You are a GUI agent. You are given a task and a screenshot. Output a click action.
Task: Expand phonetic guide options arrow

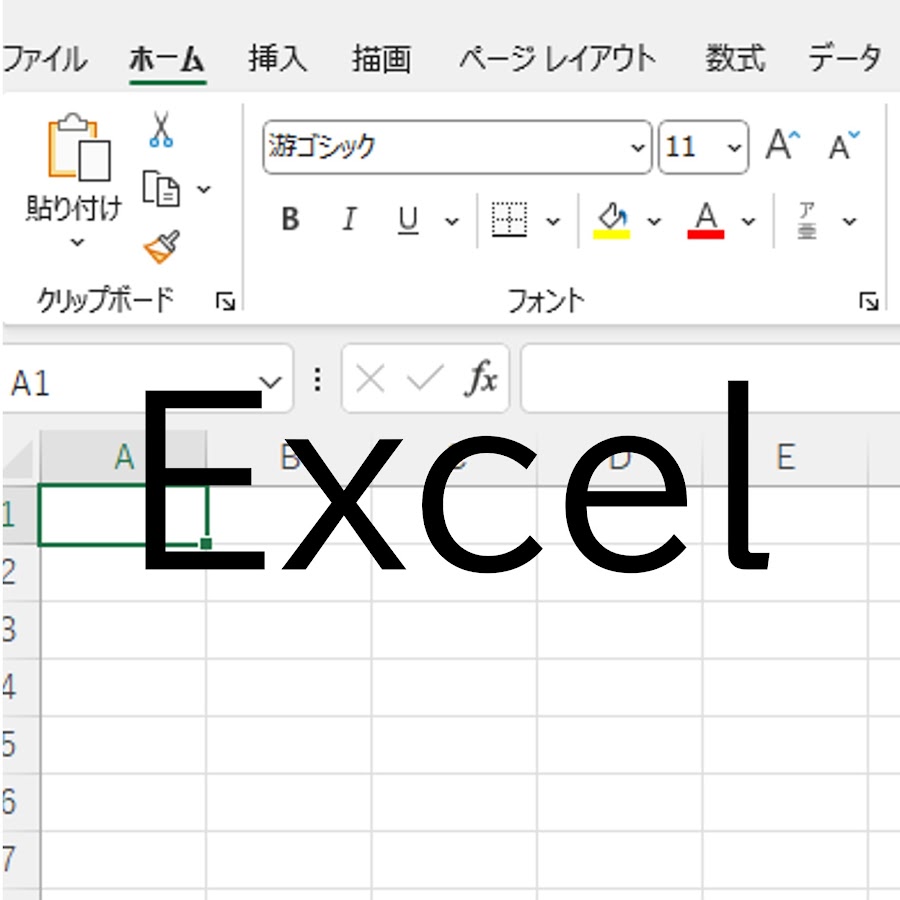click(849, 222)
